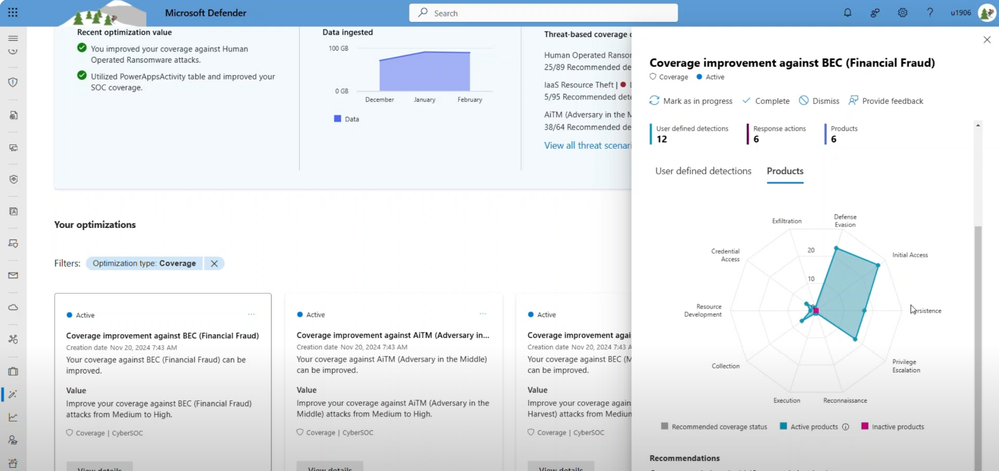Viewport: 999px width, 471px height.
Task: Open the cloud icon in the sidebar
Action: [x=13, y=307]
